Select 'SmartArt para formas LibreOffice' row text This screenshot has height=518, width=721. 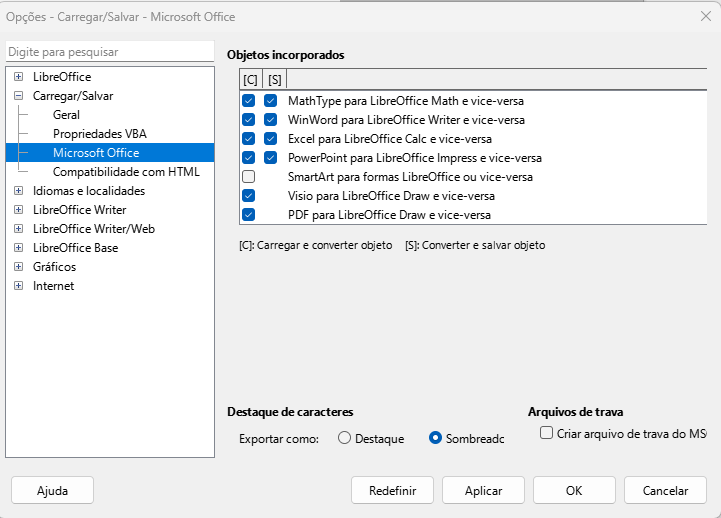[410, 176]
